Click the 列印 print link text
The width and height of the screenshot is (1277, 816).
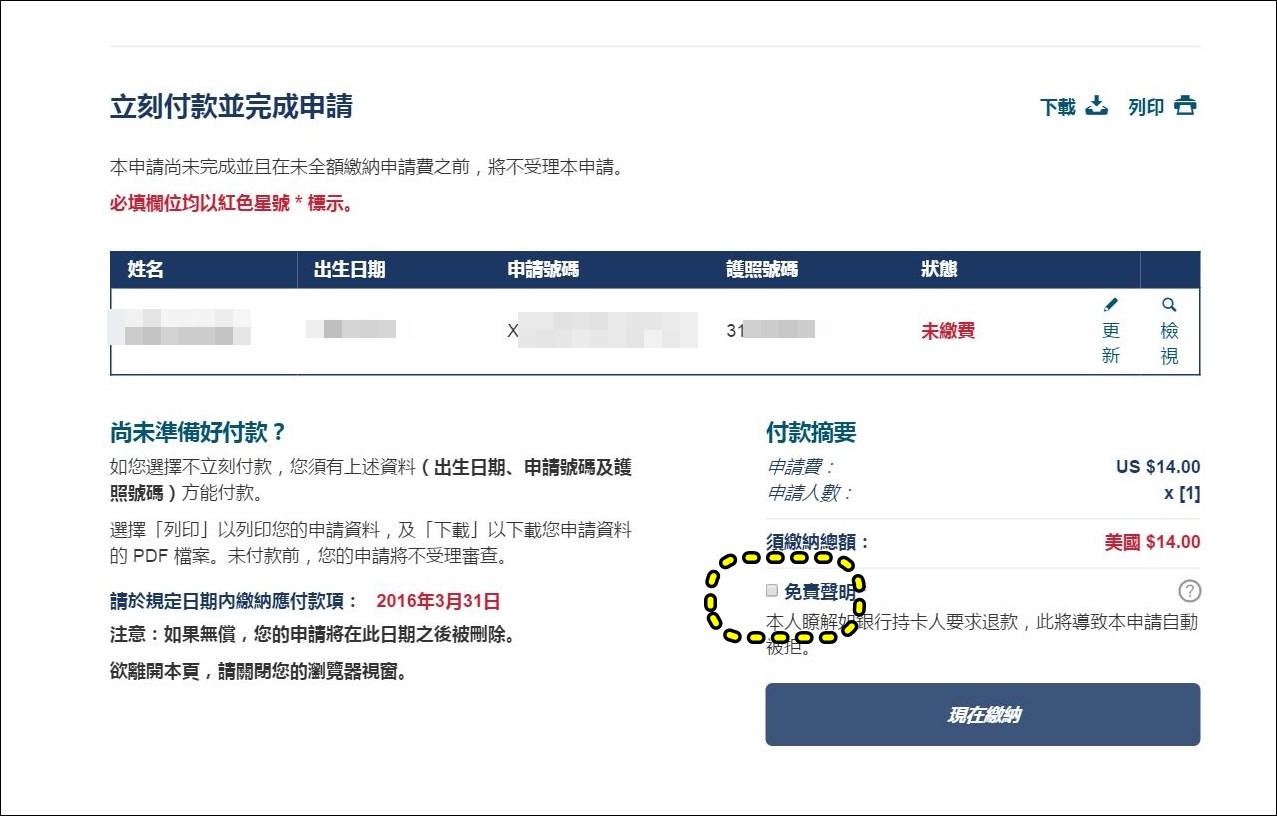[x=1146, y=107]
